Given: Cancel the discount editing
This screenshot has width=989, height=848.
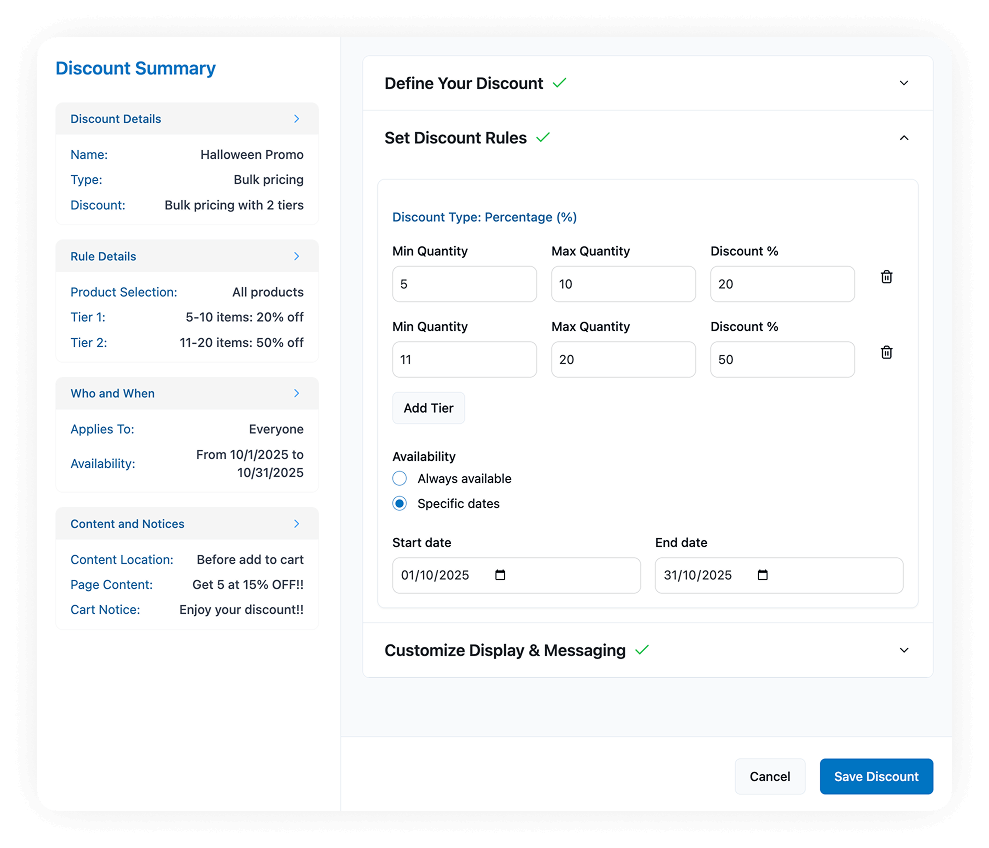Looking at the screenshot, I should (x=769, y=777).
